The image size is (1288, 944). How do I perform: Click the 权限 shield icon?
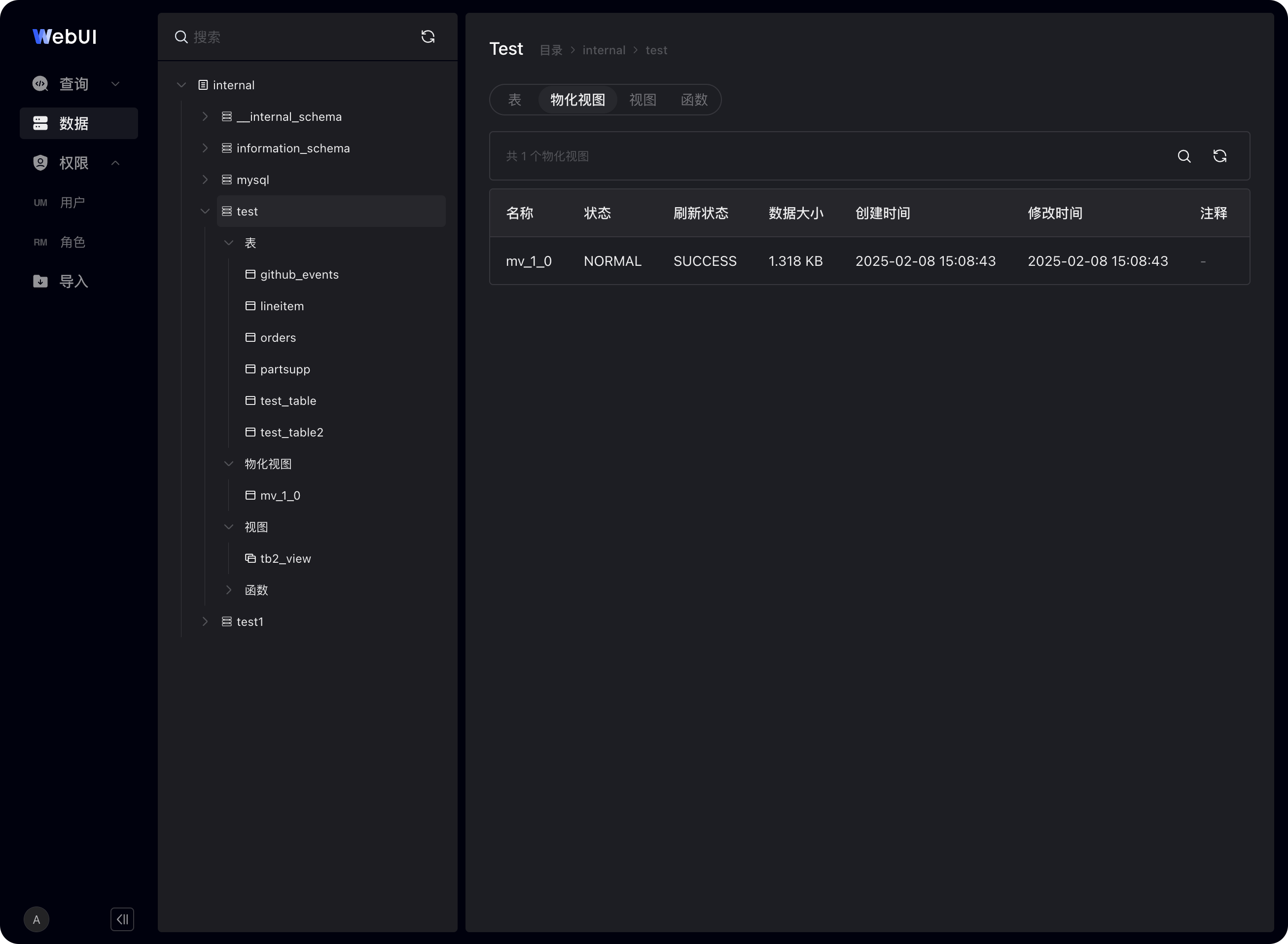pyautogui.click(x=40, y=163)
